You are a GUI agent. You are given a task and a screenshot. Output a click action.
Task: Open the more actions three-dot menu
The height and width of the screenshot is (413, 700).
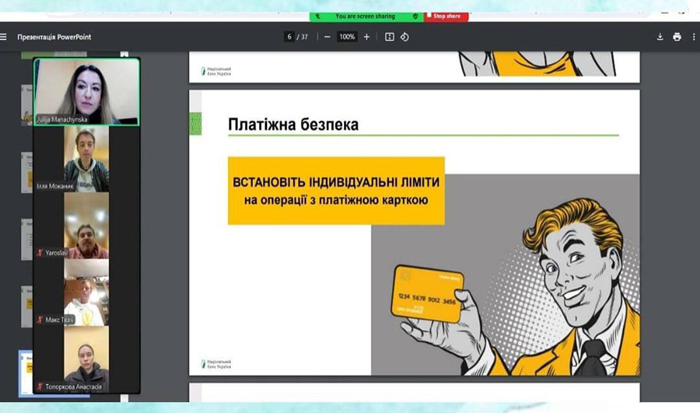point(694,37)
